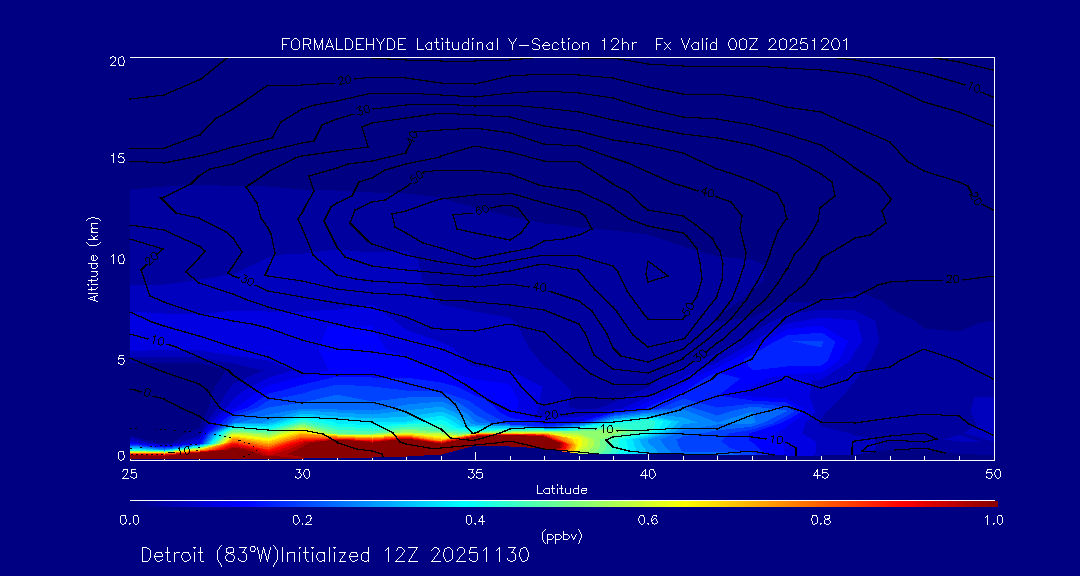1080x576 pixels.
Task: Click the small triangular closed contour near latitude 40
Action: 655,271
